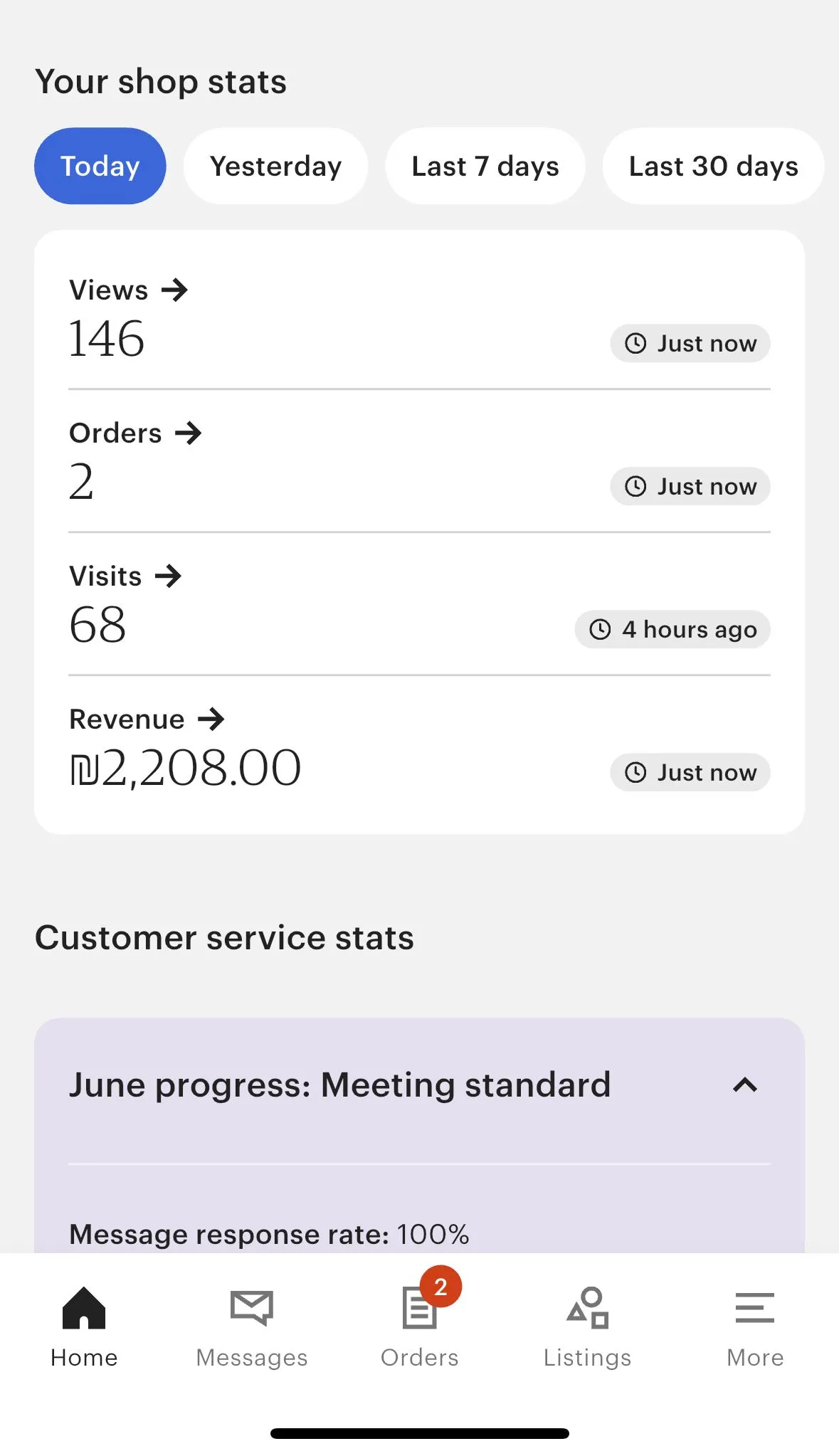This screenshot has width=839, height=1456.
Task: Tap Just now badge beside Views
Action: tap(690, 344)
